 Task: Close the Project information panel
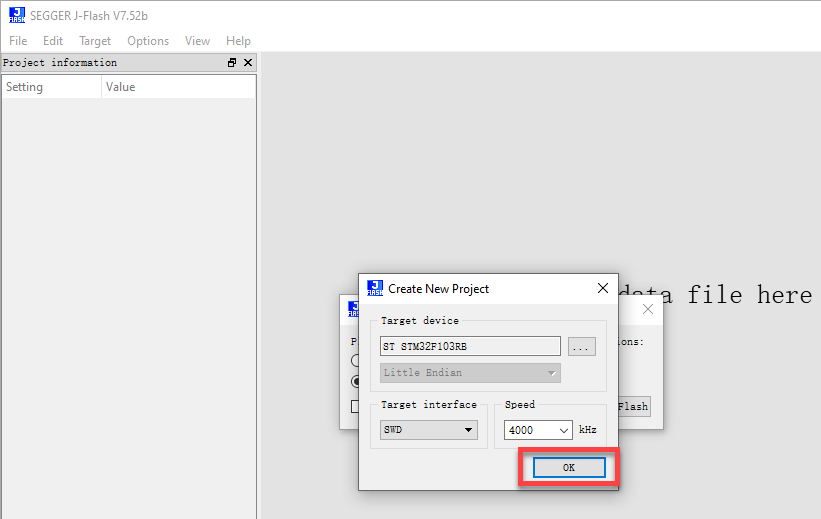[248, 62]
